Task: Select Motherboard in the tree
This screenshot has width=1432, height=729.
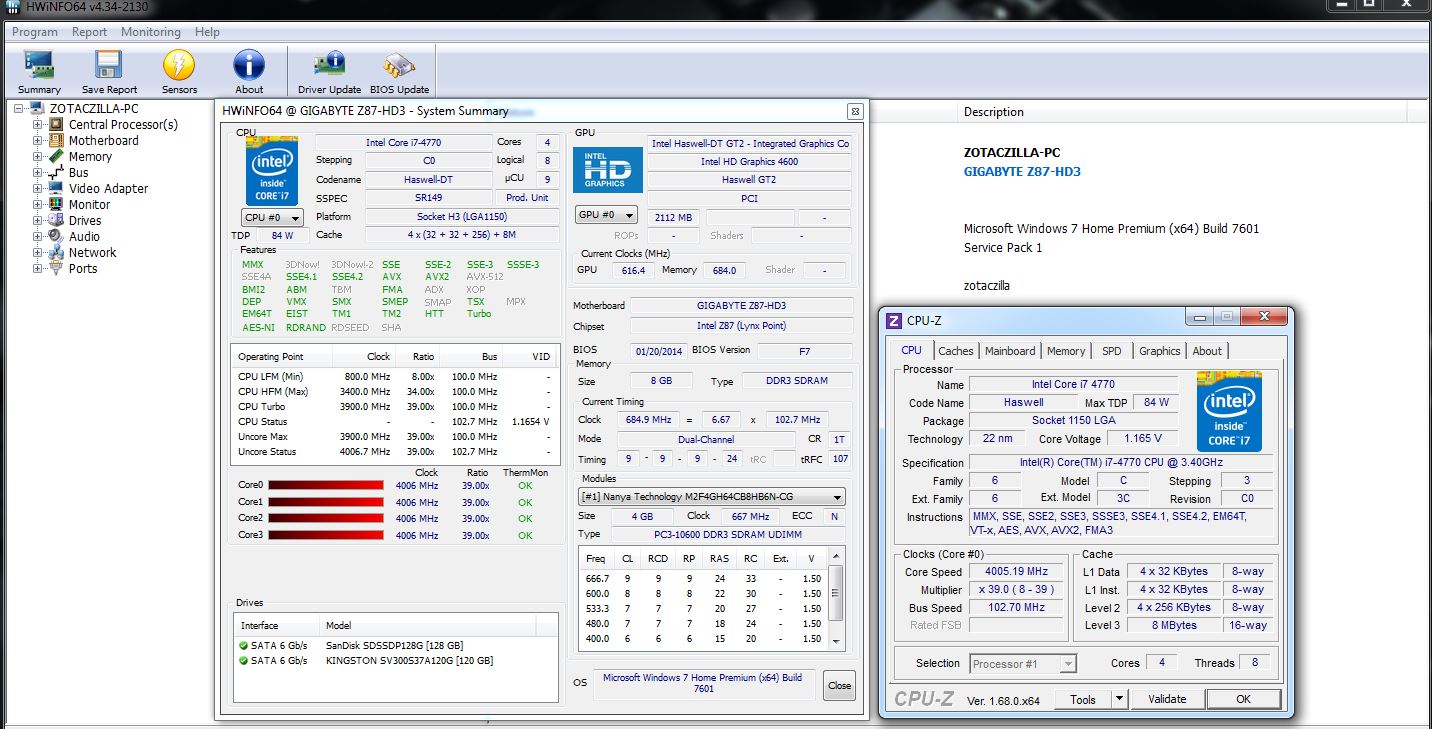Action: tap(104, 141)
